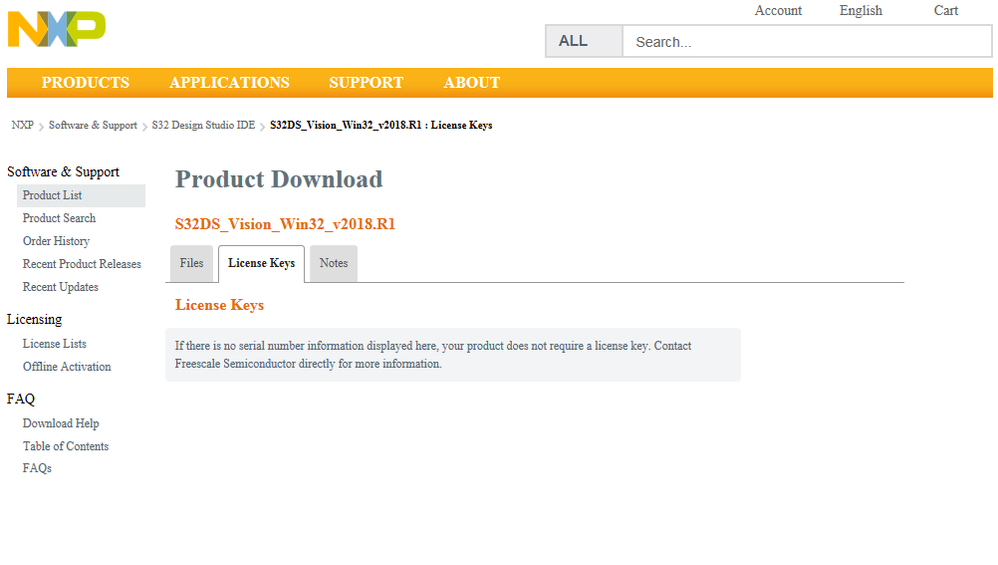This screenshot has height=565, width=998.
Task: Click the orange License Keys heading
Action: pyautogui.click(x=220, y=305)
